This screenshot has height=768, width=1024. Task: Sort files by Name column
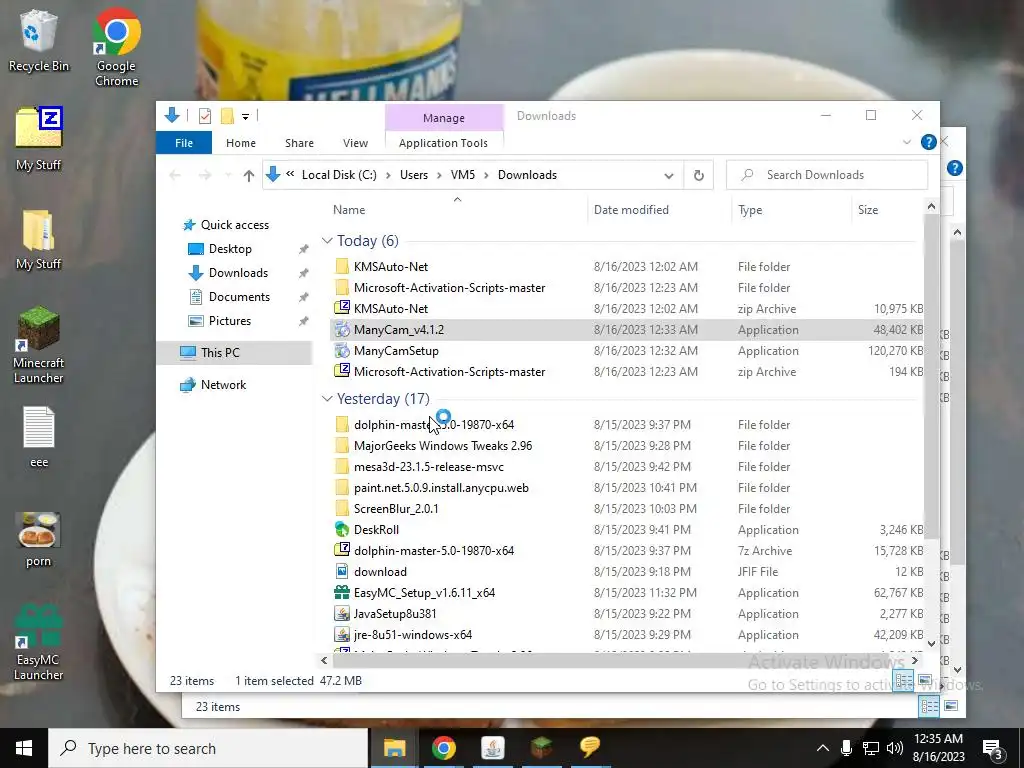[457, 210]
